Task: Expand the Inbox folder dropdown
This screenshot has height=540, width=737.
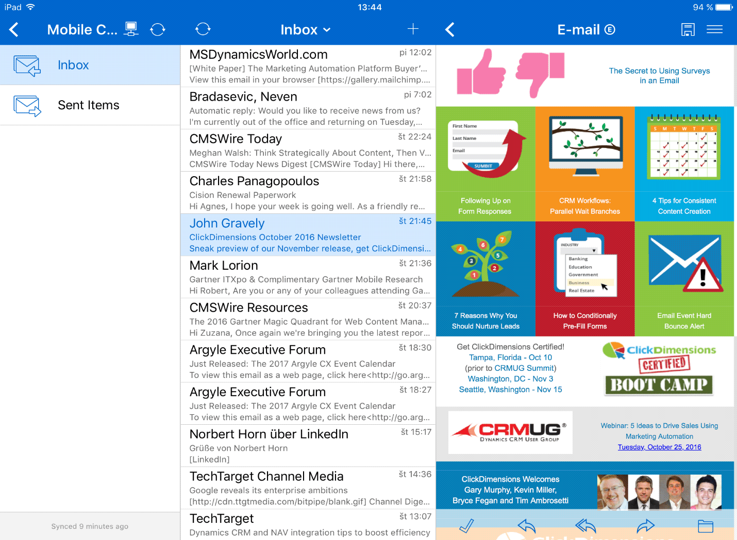Action: (306, 30)
